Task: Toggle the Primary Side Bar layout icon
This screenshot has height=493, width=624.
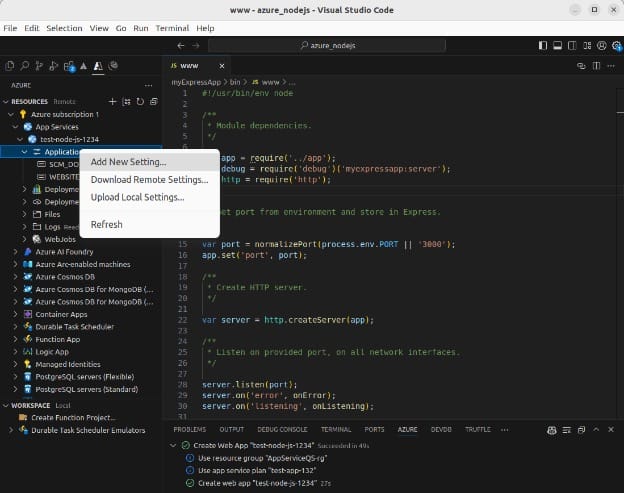Action: (543, 45)
